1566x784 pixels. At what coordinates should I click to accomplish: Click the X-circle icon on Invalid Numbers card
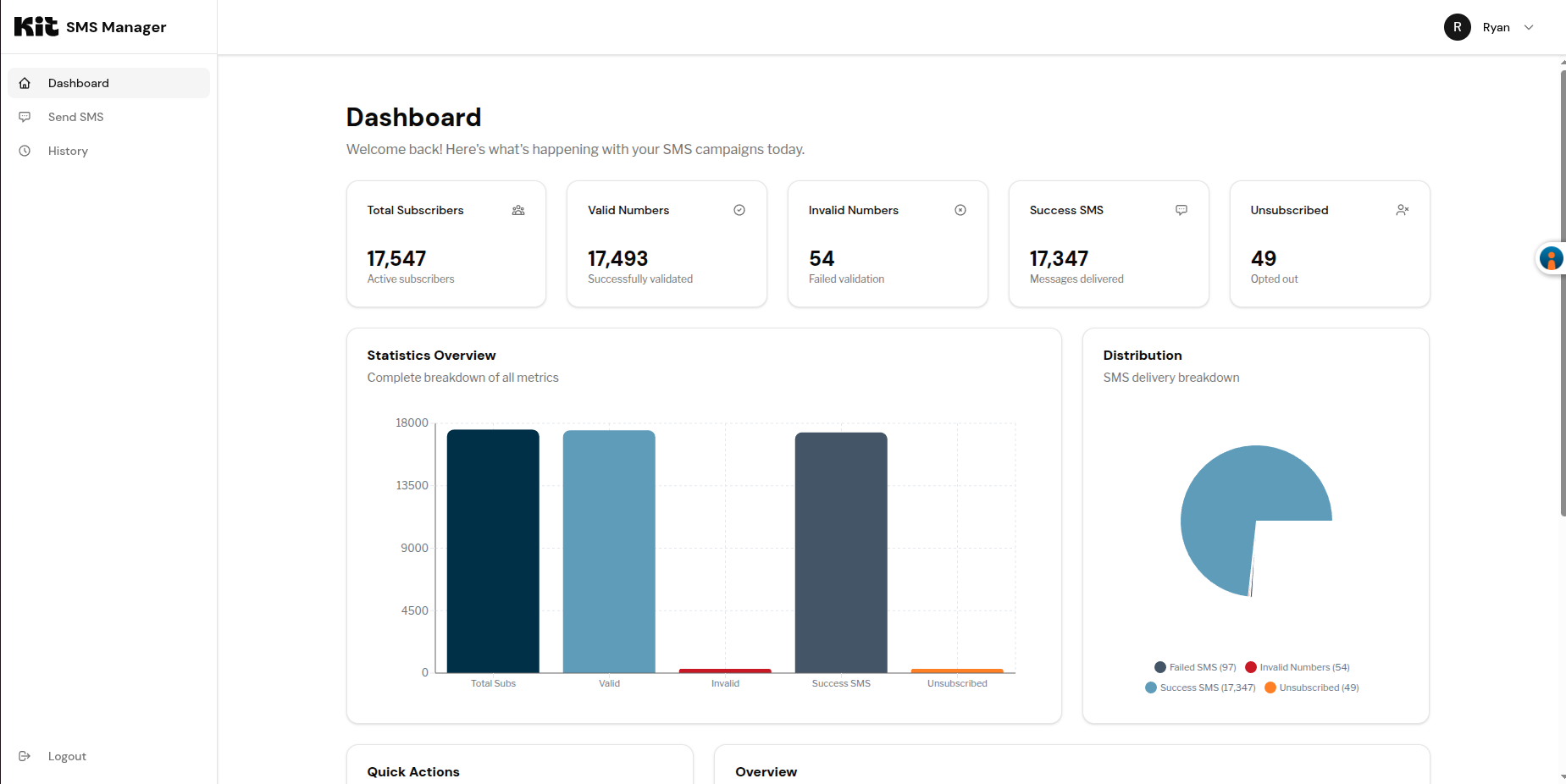click(960, 210)
